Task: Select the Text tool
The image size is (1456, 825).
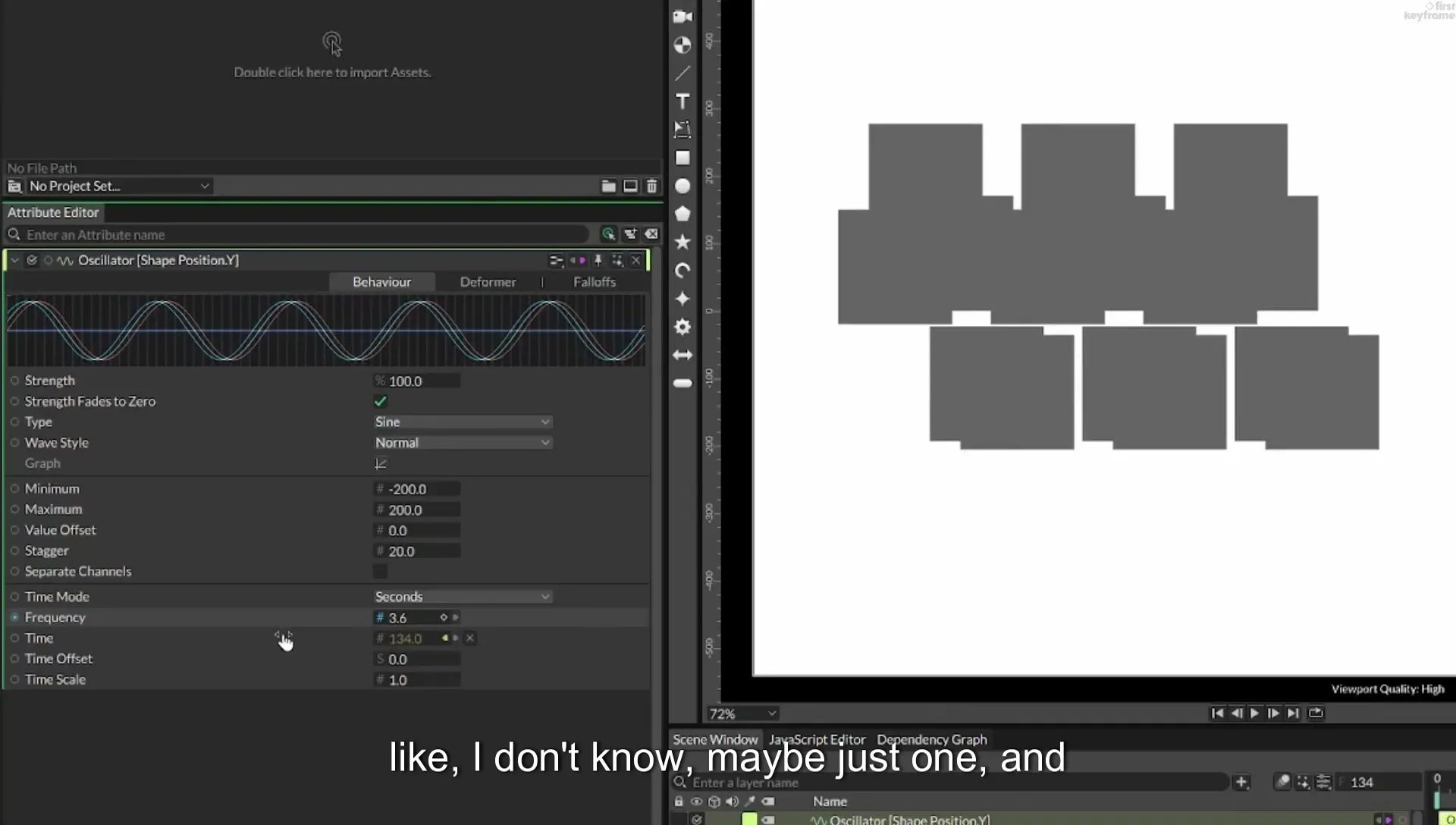Action: point(682,101)
